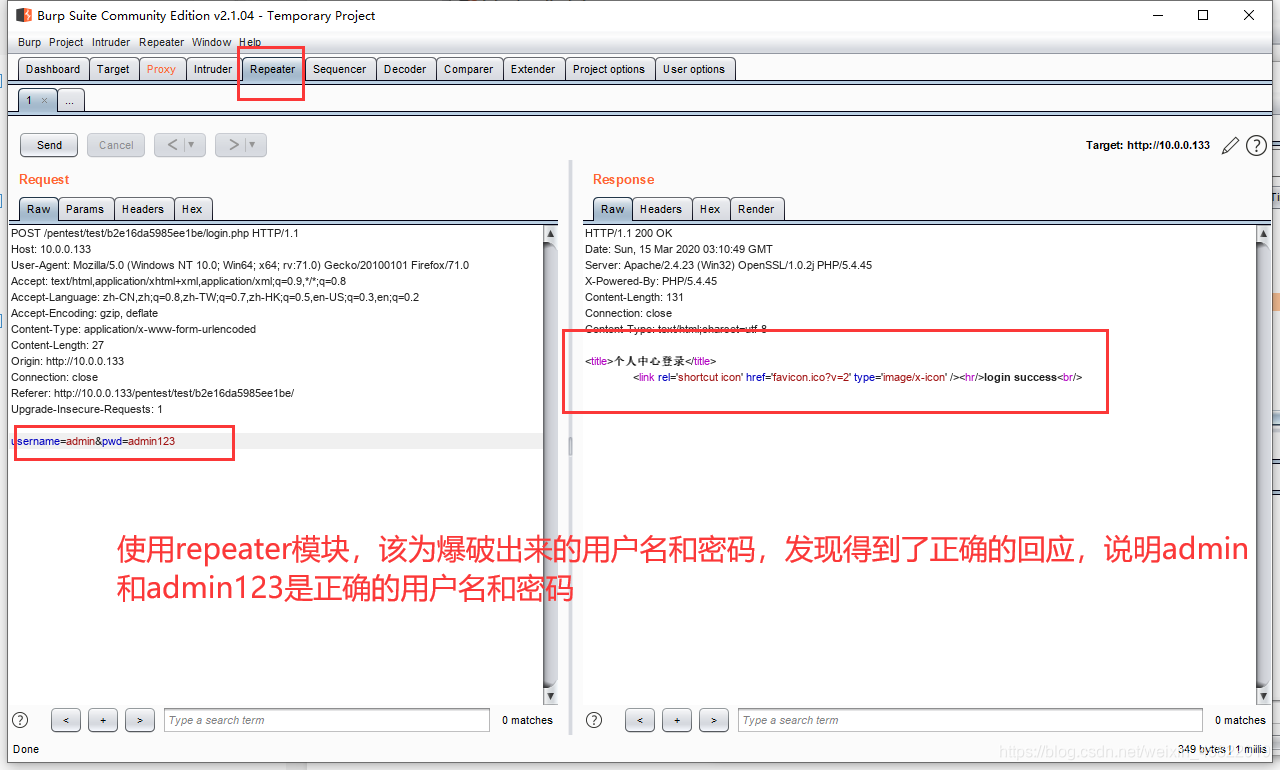The width and height of the screenshot is (1280, 770).
Task: Go back in request history
Action: coord(172,145)
